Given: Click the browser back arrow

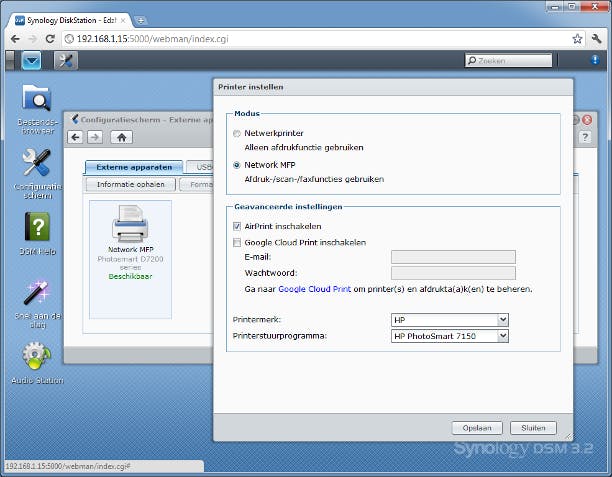Looking at the screenshot, I should pos(15,39).
